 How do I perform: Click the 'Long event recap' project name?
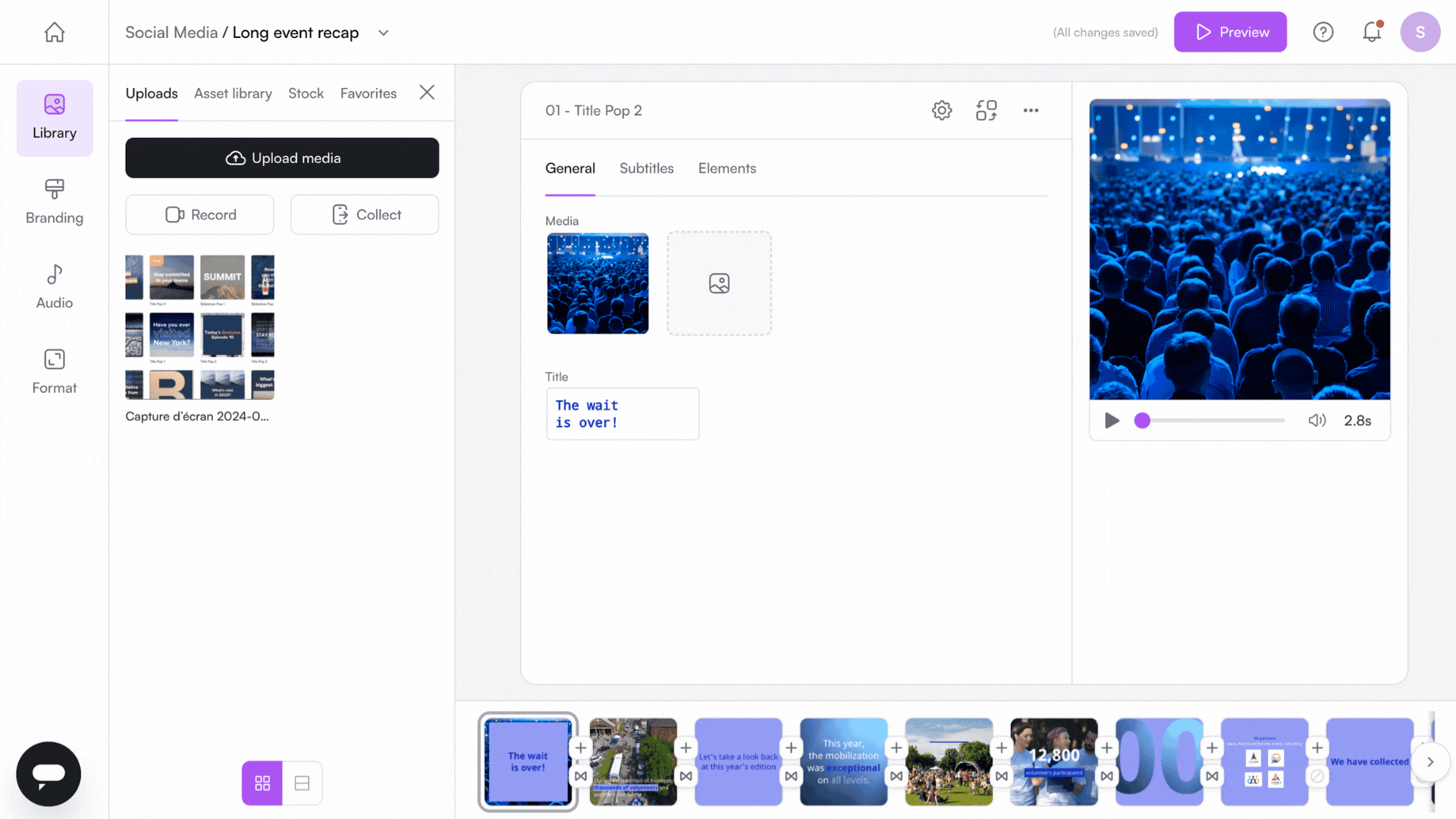tap(296, 33)
